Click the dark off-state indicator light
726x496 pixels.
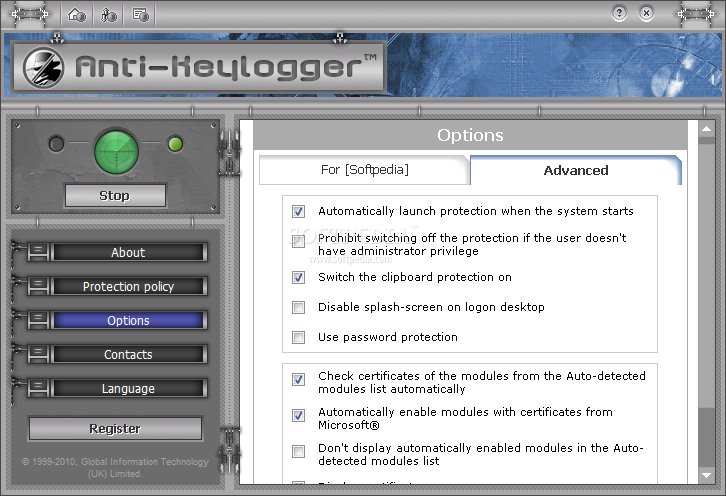56,144
